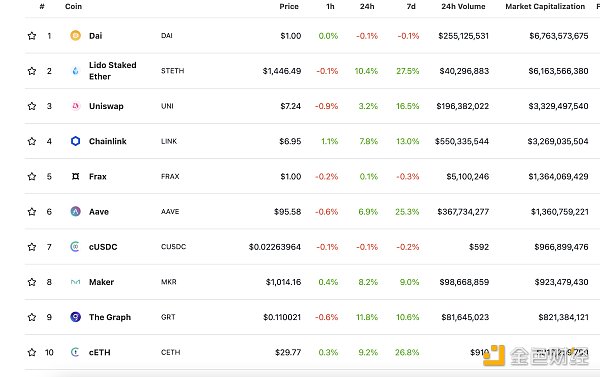Click the MKR ticker symbol
The width and height of the screenshot is (600, 377).
tap(169, 282)
